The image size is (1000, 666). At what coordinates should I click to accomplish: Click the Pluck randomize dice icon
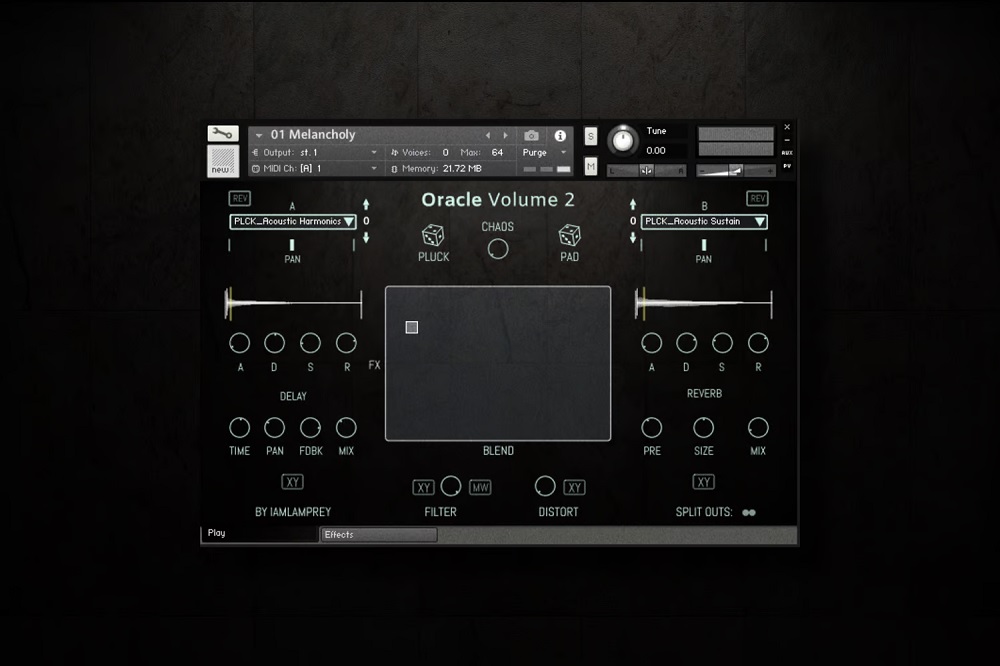432,236
